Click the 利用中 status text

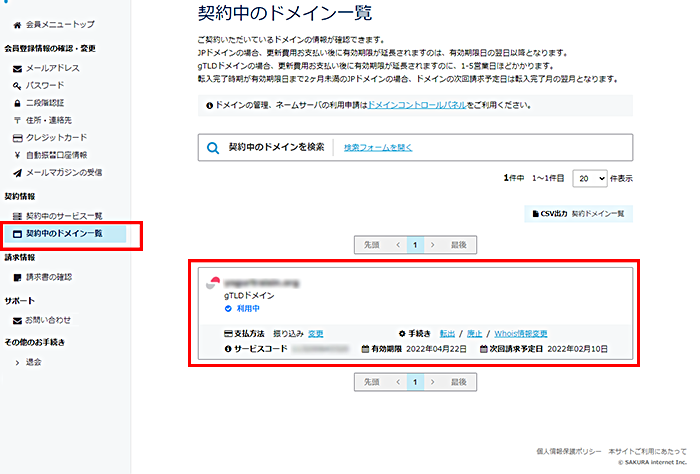coord(248,308)
